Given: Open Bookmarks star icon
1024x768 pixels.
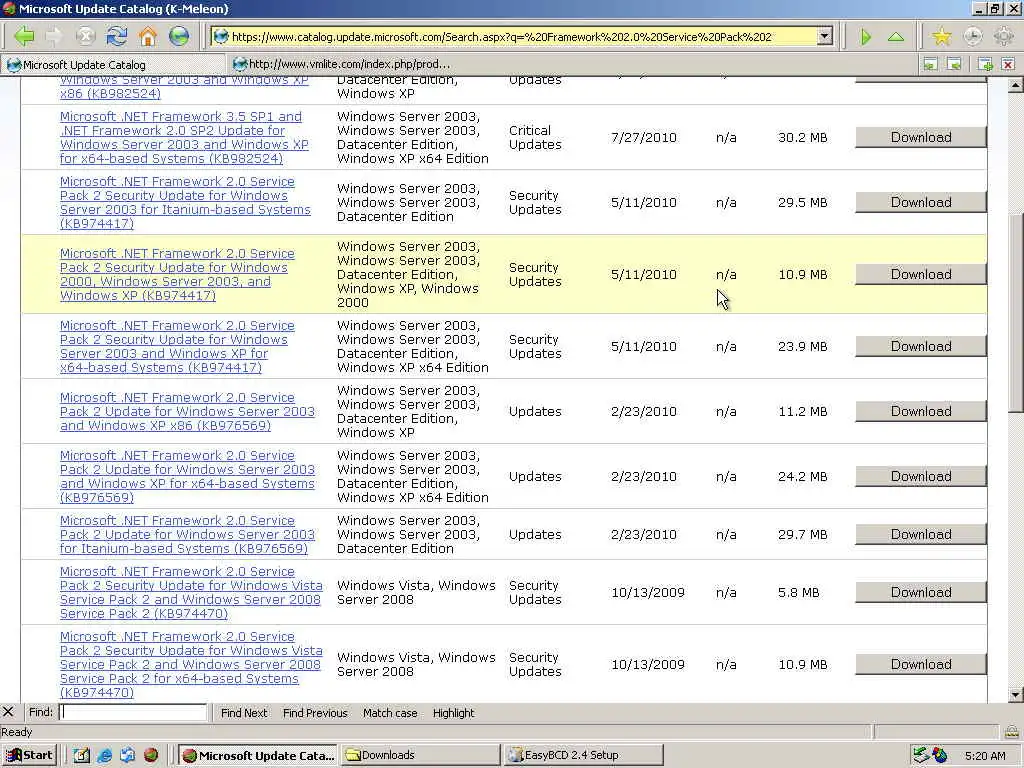Looking at the screenshot, I should tap(941, 36).
